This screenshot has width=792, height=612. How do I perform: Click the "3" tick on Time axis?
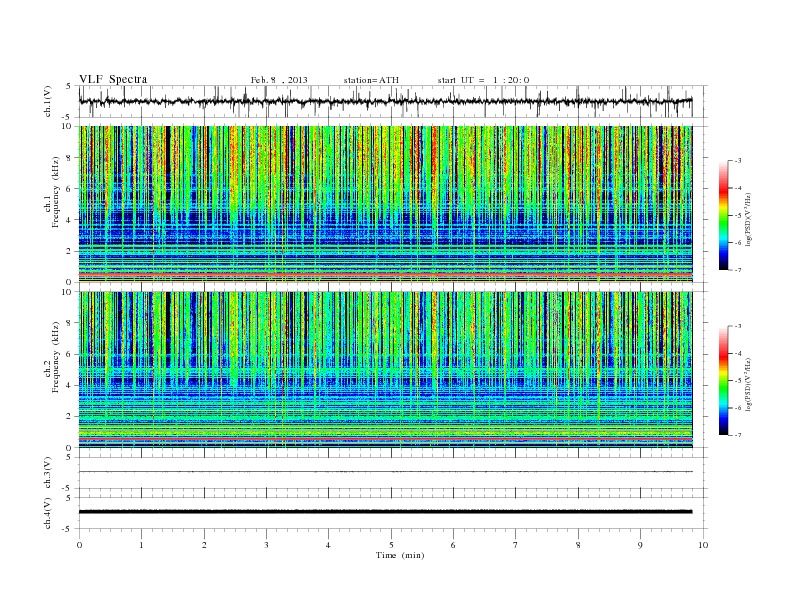pyautogui.click(x=266, y=545)
